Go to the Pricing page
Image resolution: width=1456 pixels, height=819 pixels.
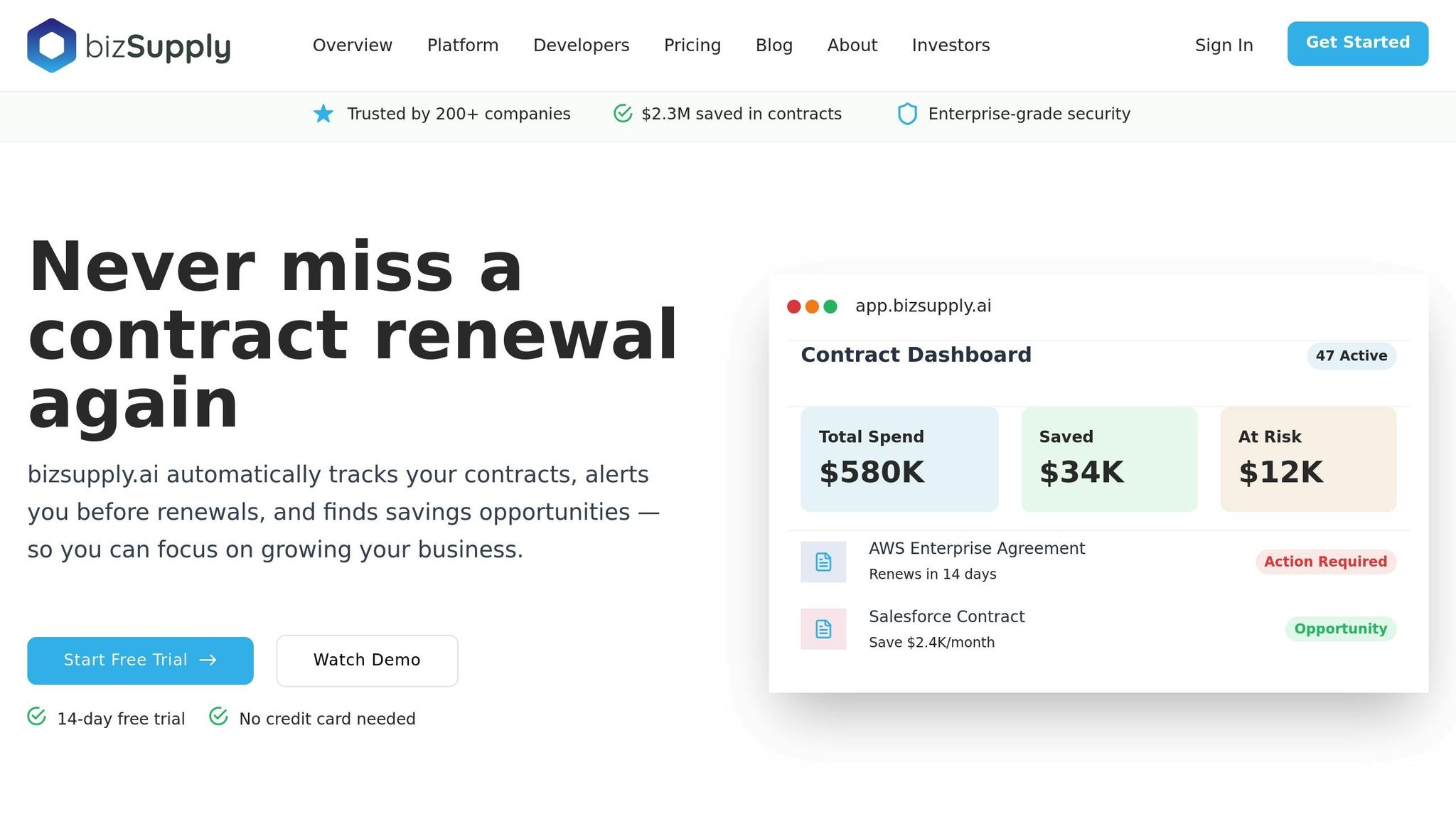point(692,45)
